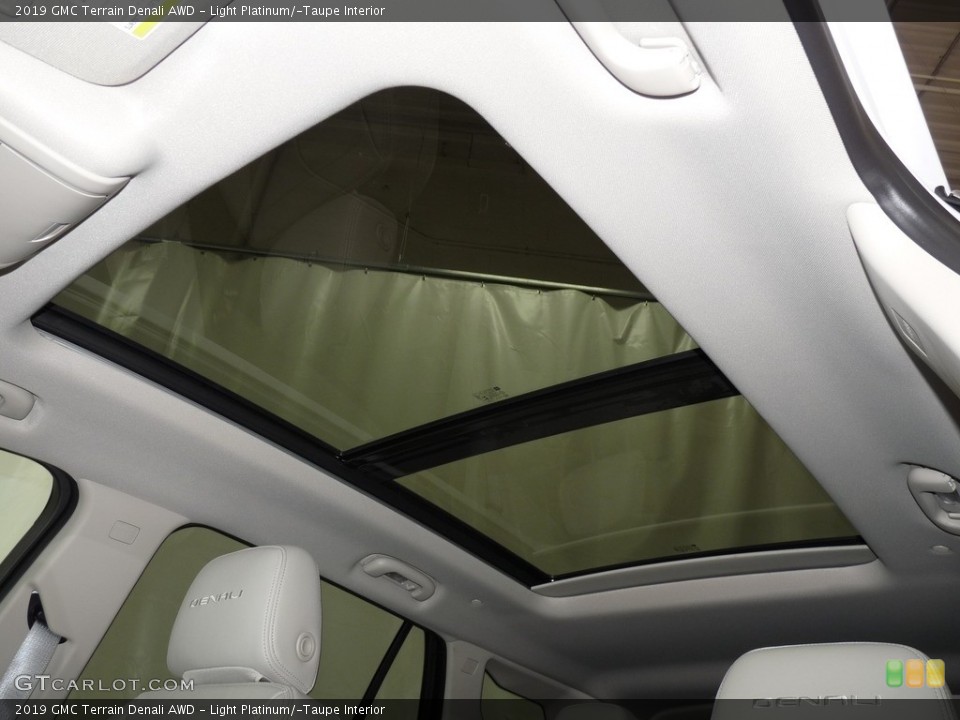Click the round button on the headrest side
The image size is (960, 720).
point(306,647)
